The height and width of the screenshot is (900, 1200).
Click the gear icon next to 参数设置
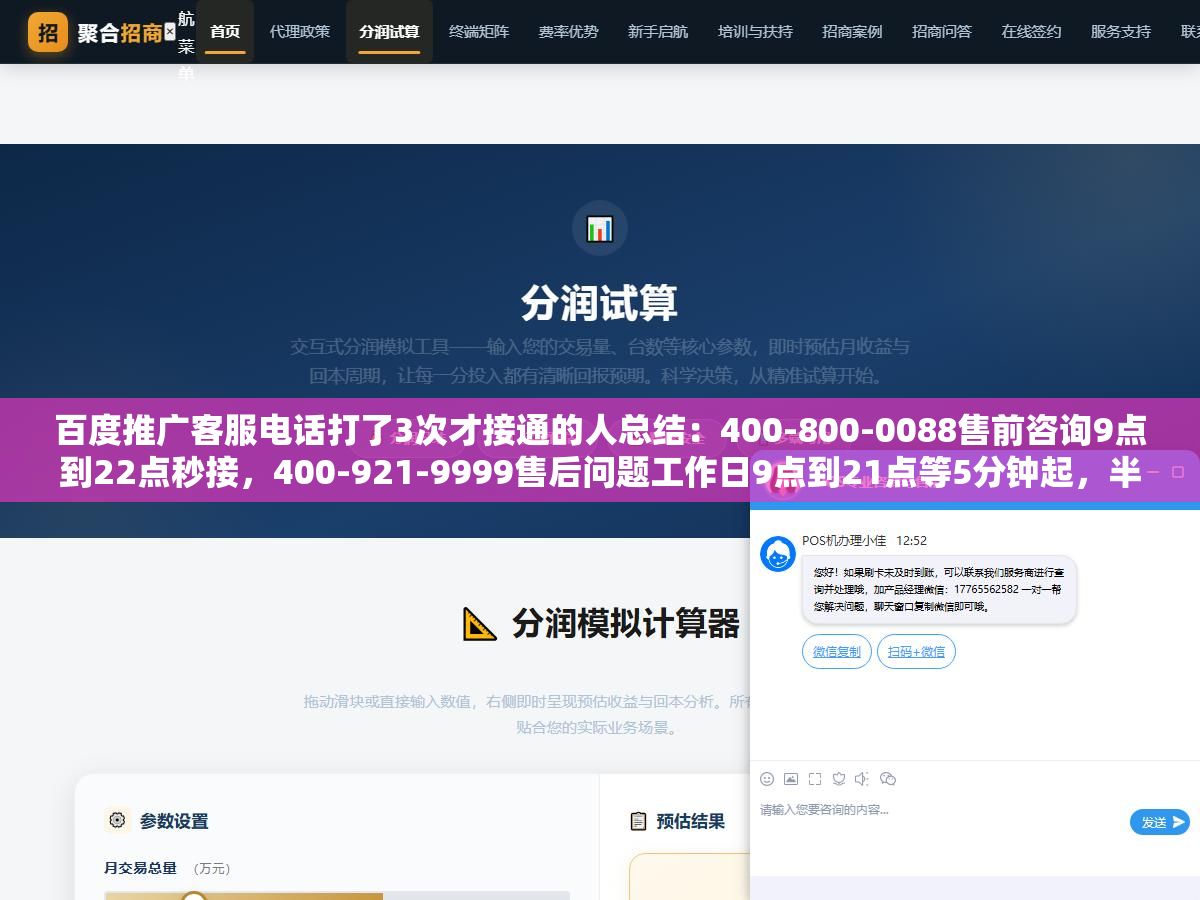118,820
